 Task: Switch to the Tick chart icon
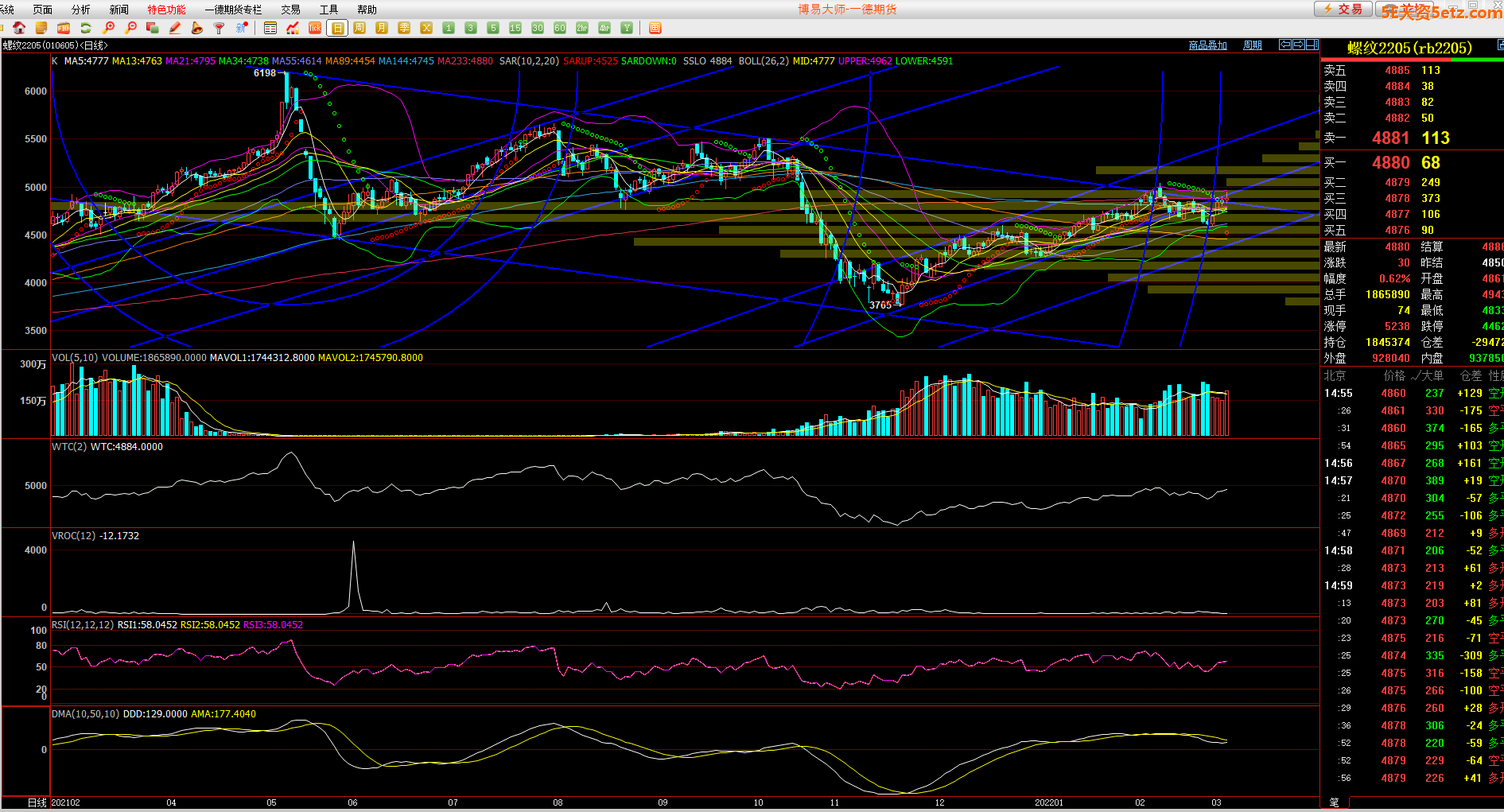pos(315,28)
